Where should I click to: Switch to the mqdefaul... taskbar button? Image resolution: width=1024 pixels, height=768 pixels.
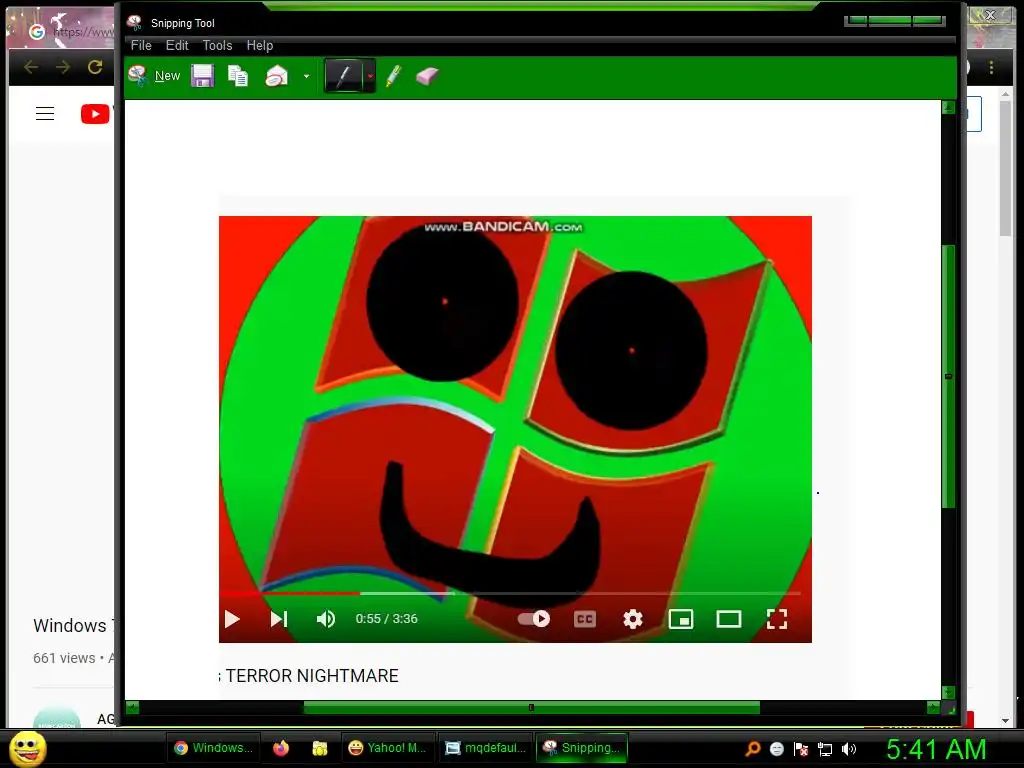[x=486, y=748]
